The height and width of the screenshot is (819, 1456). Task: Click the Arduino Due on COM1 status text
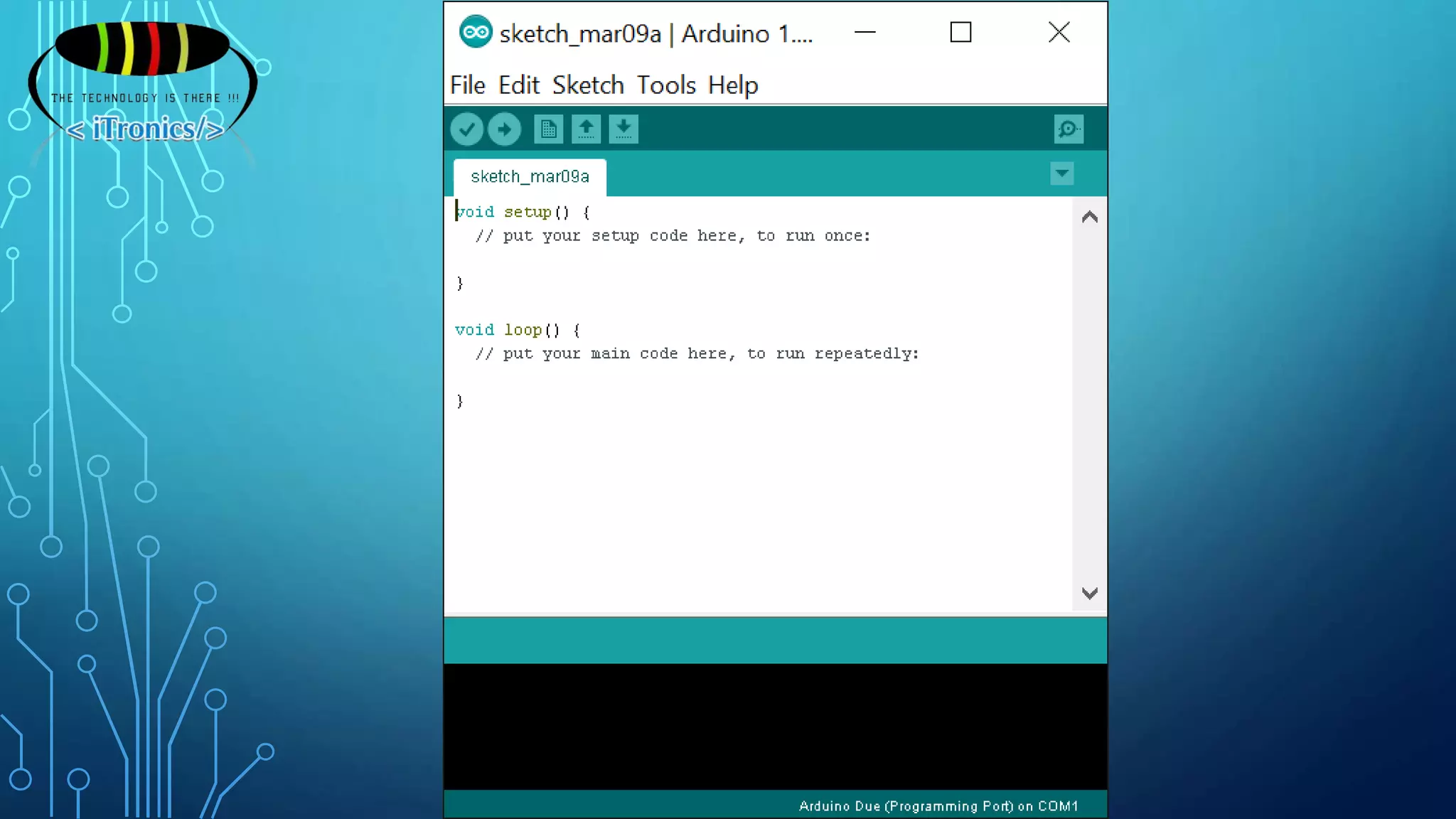pos(938,806)
